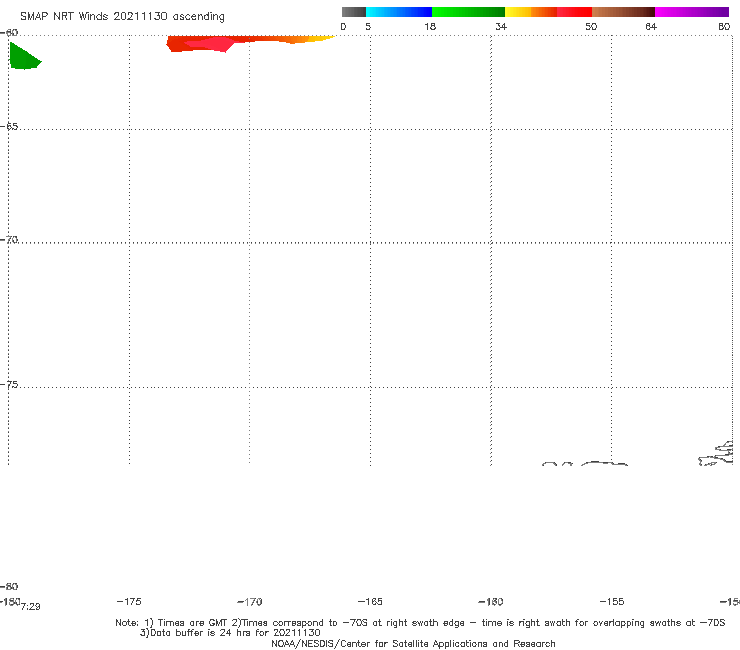This screenshot has width=740, height=650.
Task: Click the coastline outline at the right map edge
Action: click(x=716, y=453)
